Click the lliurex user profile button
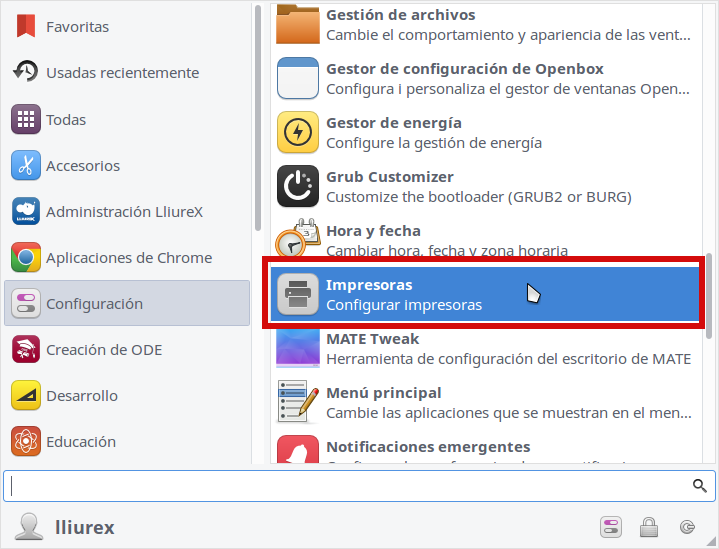Screen dimensions: 719x549 click(65, 527)
